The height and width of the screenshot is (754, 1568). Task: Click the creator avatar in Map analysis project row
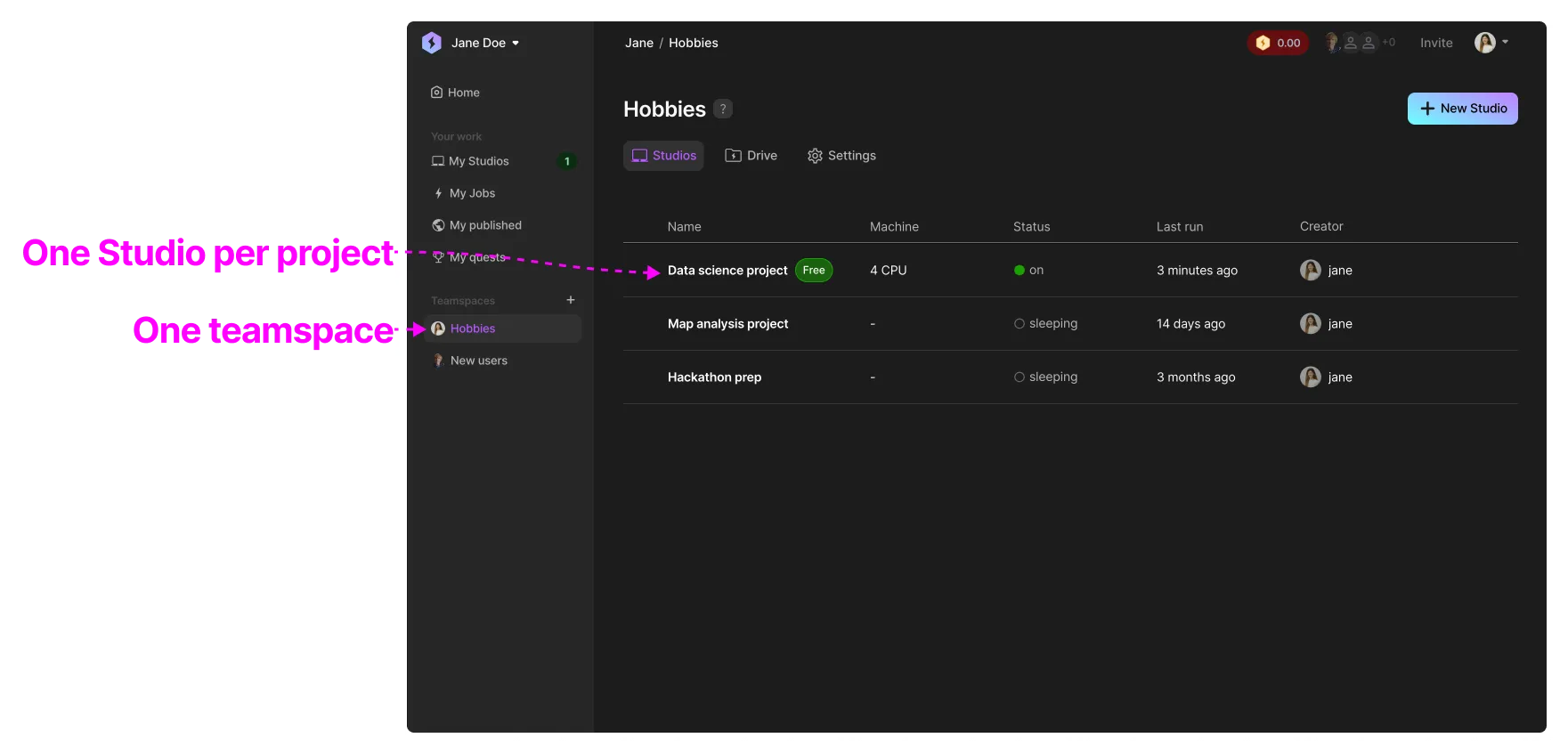pyautogui.click(x=1311, y=324)
